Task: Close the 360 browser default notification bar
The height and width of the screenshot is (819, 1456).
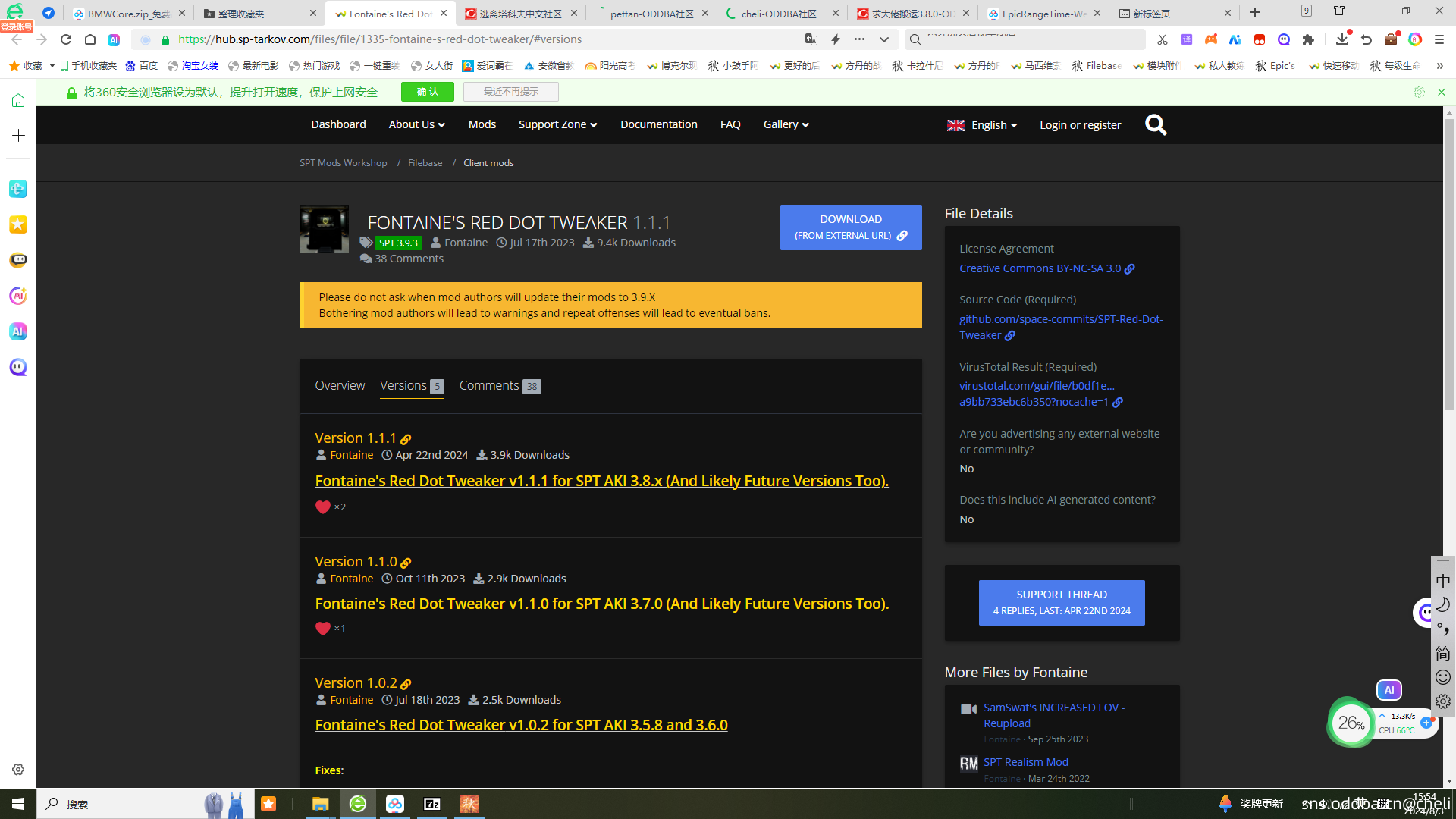Action: tap(1442, 92)
